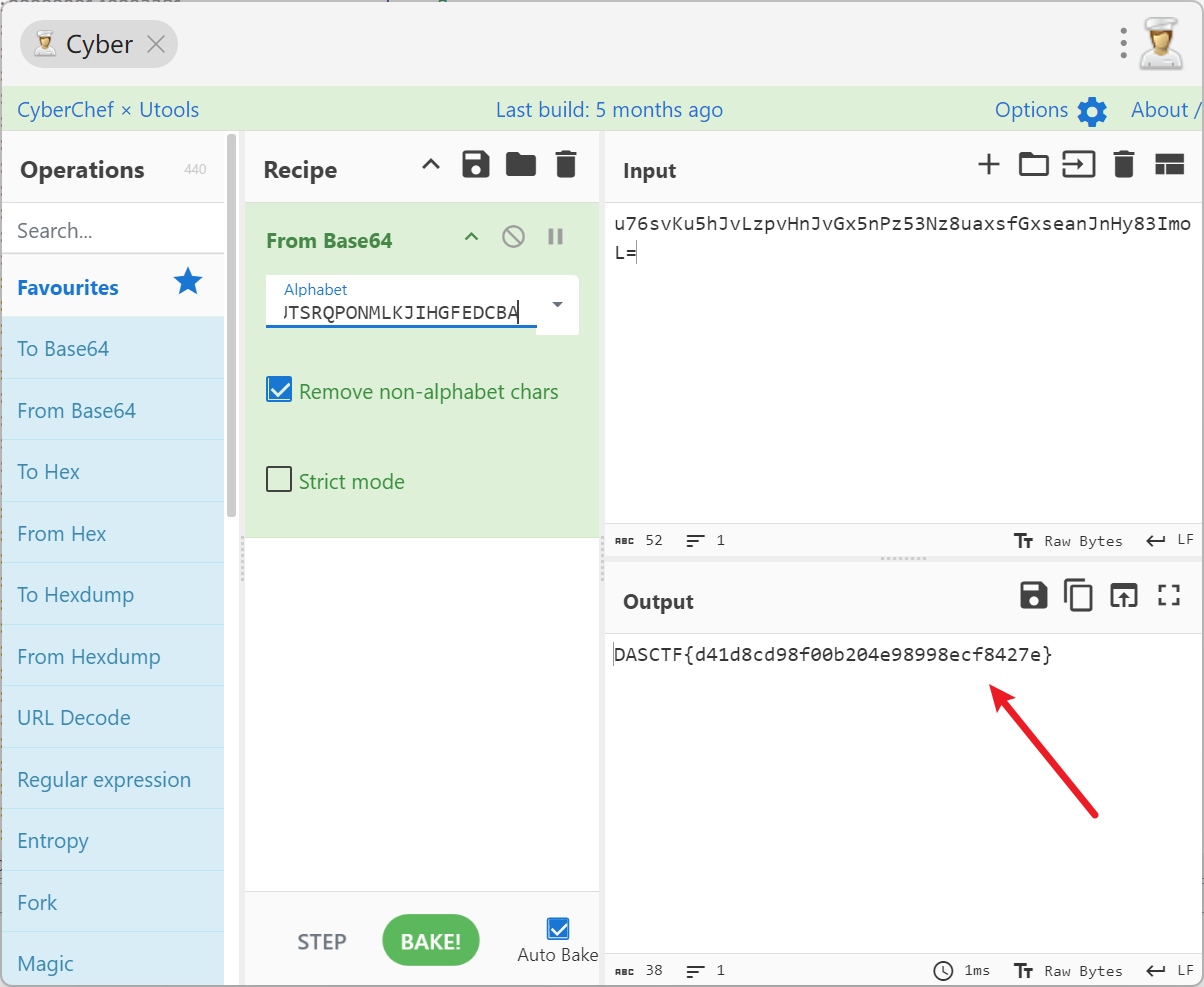Screen dimensions: 1204x987
Task: Clear the input and output with the trash icon
Action: pos(1123,165)
